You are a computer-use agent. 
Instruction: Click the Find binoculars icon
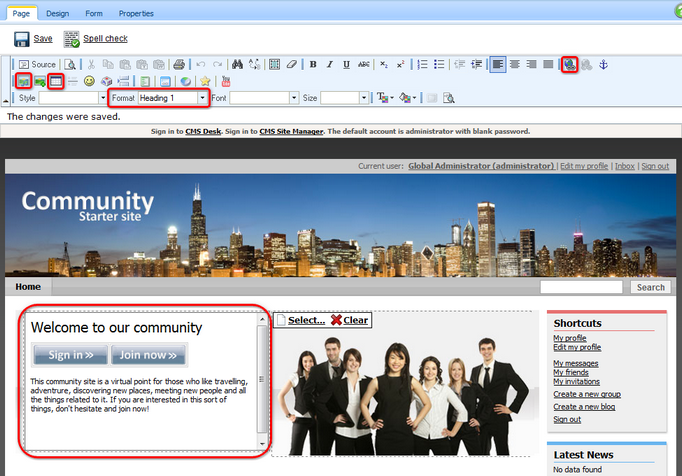point(236,64)
